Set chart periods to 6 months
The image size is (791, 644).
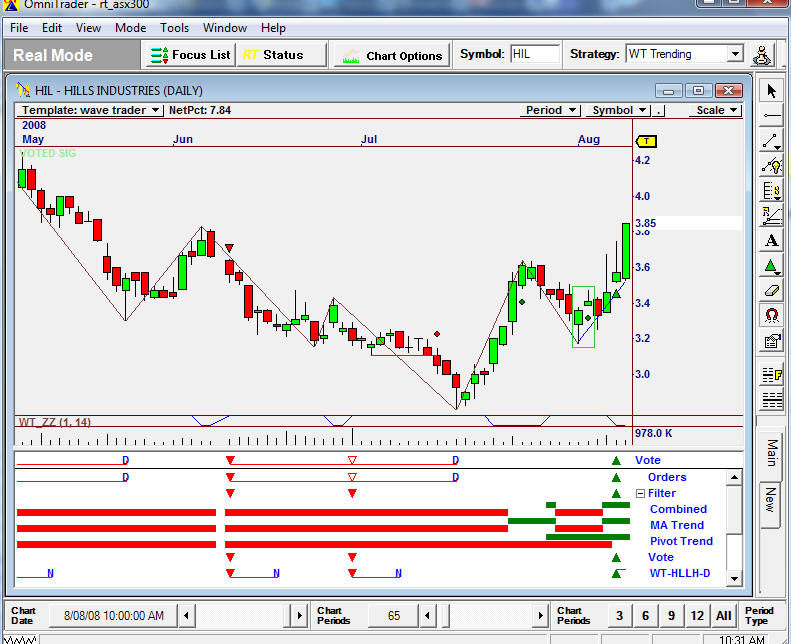[x=645, y=616]
